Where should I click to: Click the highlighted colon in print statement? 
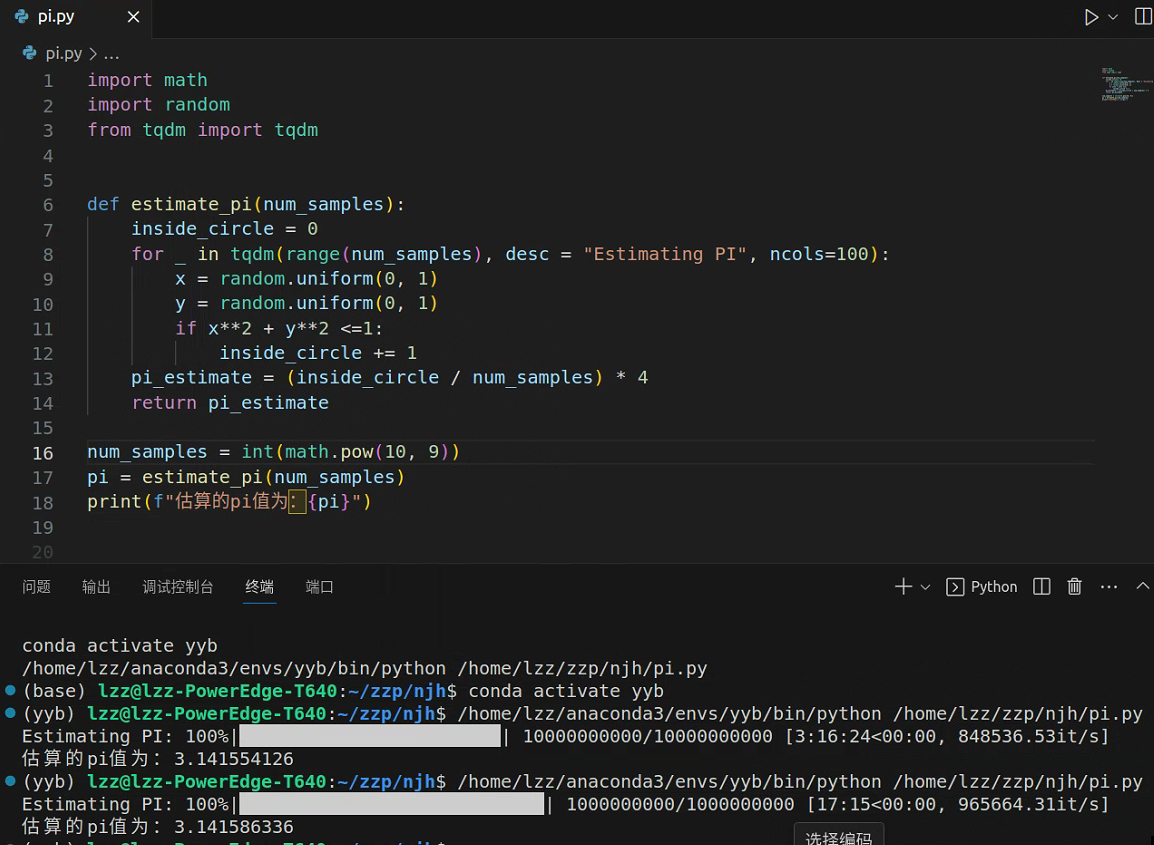297,502
